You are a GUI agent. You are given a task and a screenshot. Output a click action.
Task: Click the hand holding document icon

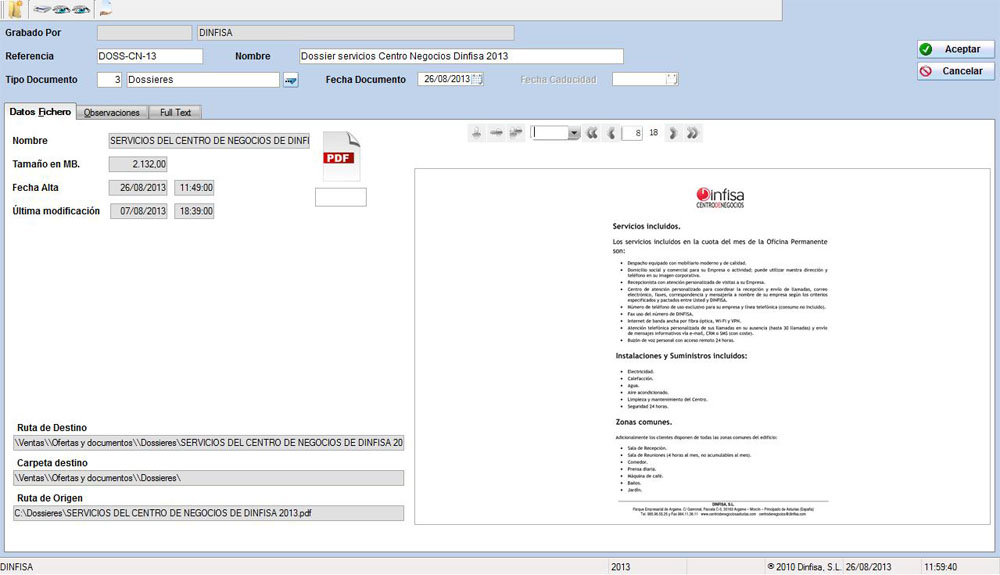click(x=106, y=9)
